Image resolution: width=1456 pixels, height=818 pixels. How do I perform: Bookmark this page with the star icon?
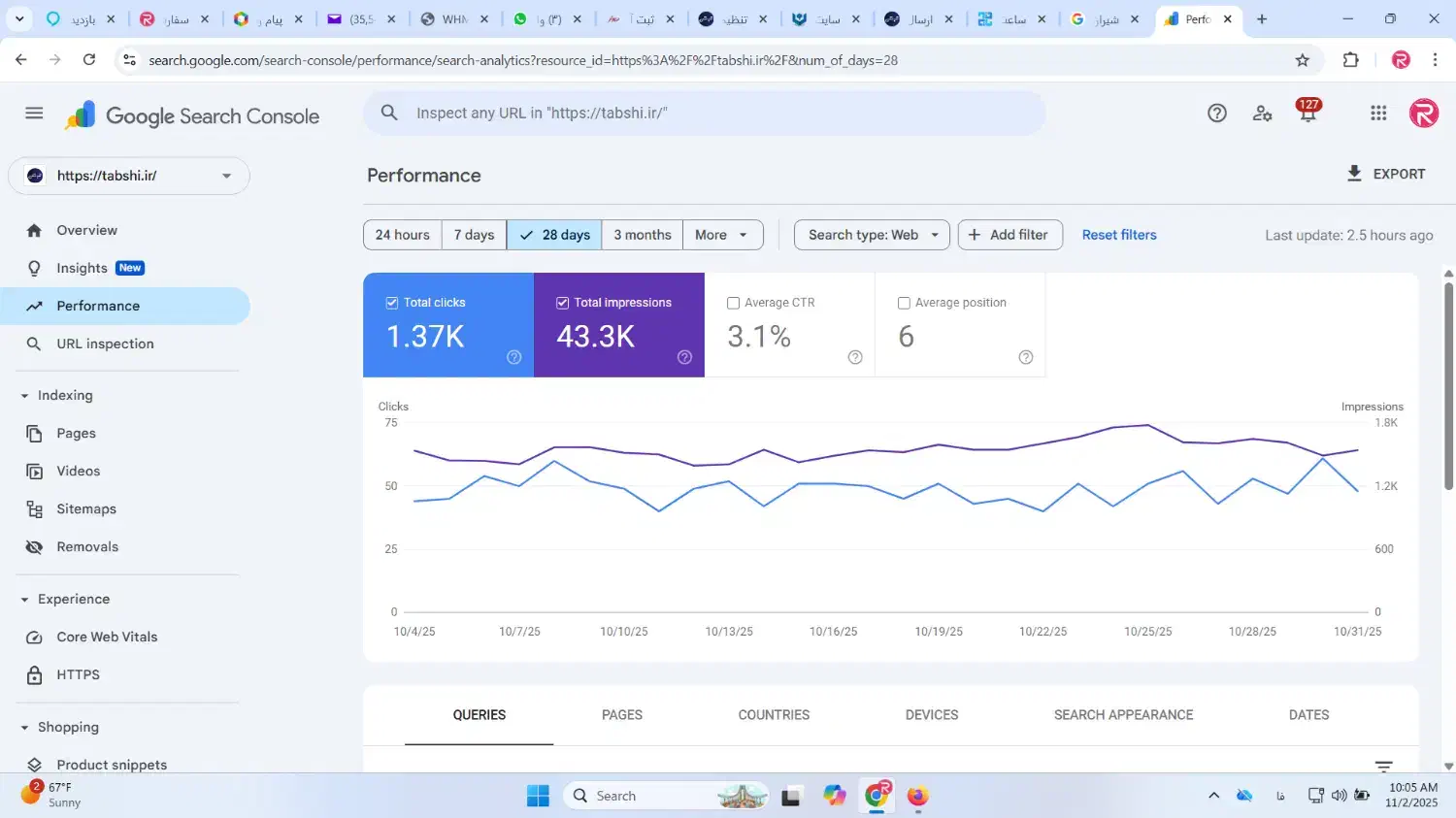(x=1303, y=60)
